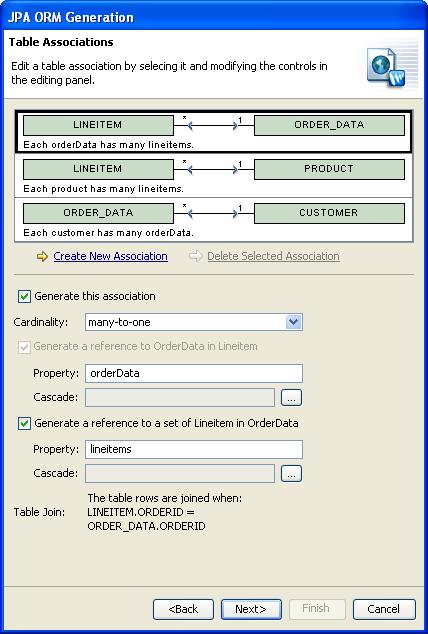This screenshot has height=634, width=428.
Task: Cancel the JPA ORM Generation wizard
Action: [x=384, y=609]
